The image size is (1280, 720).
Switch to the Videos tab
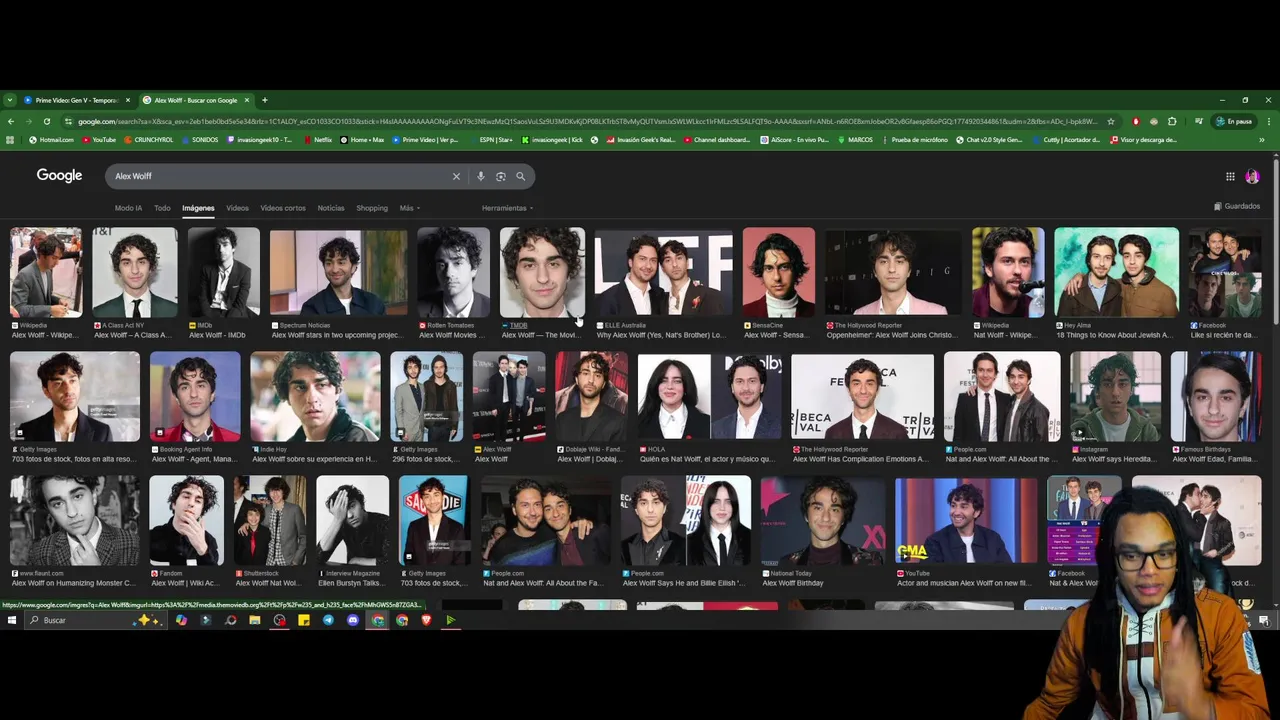[x=237, y=208]
